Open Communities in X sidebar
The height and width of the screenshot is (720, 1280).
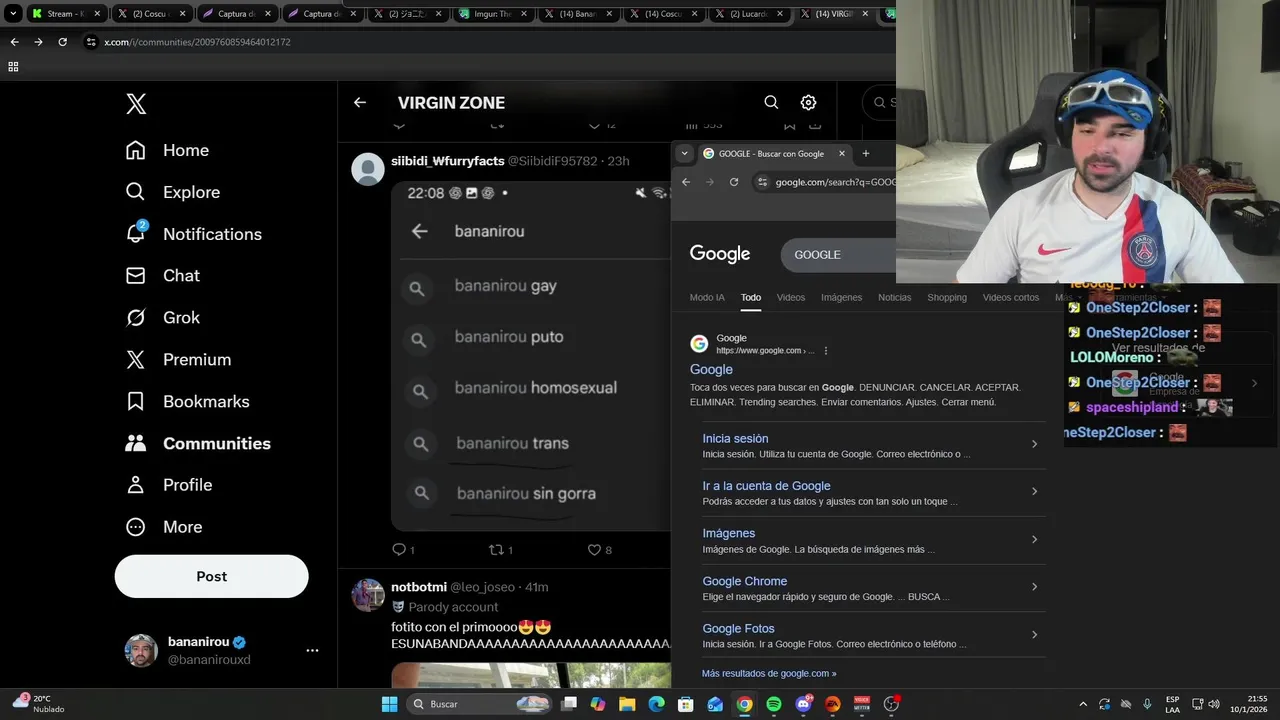click(x=198, y=443)
